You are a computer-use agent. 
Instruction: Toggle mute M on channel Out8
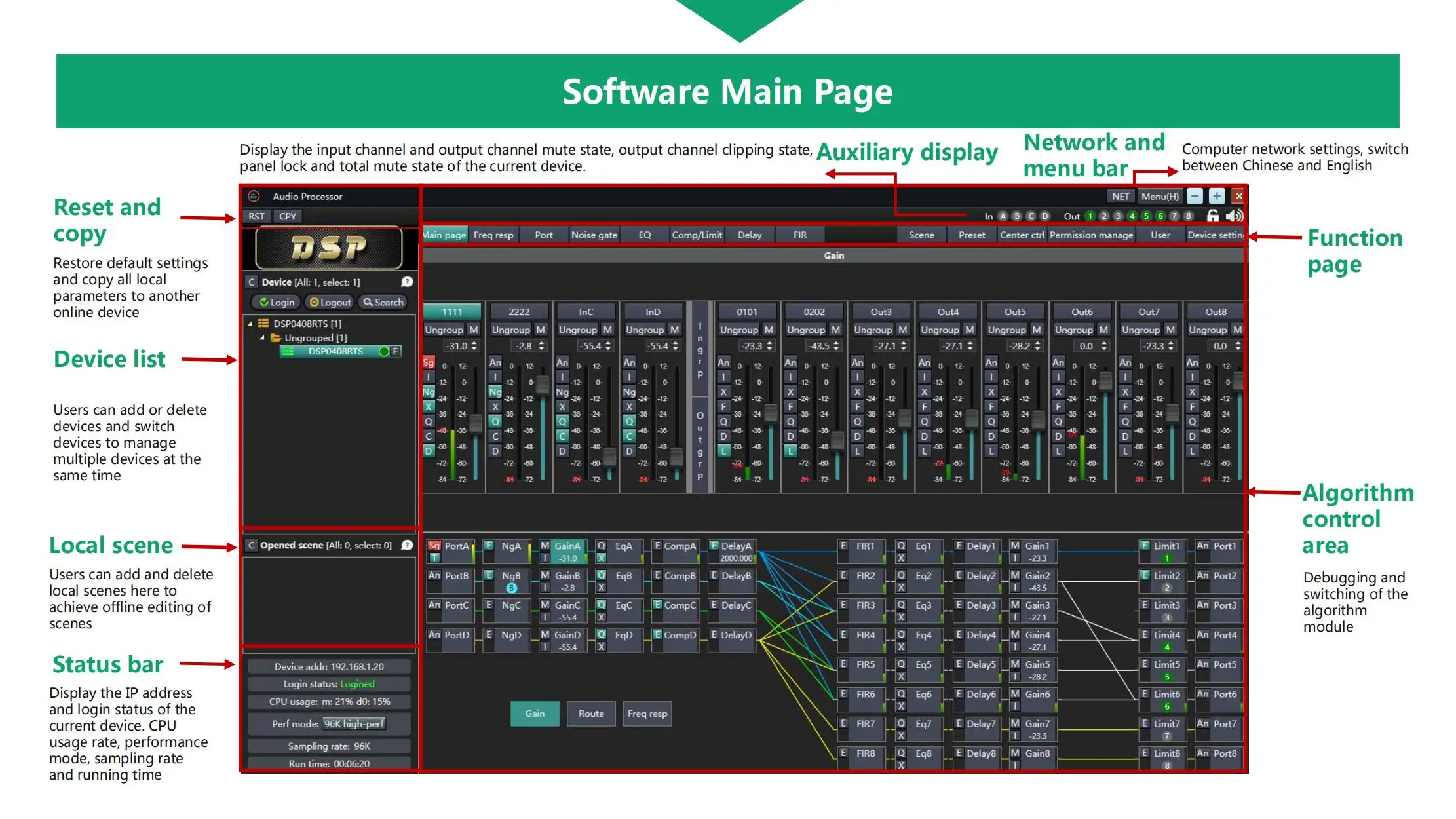[x=1236, y=330]
